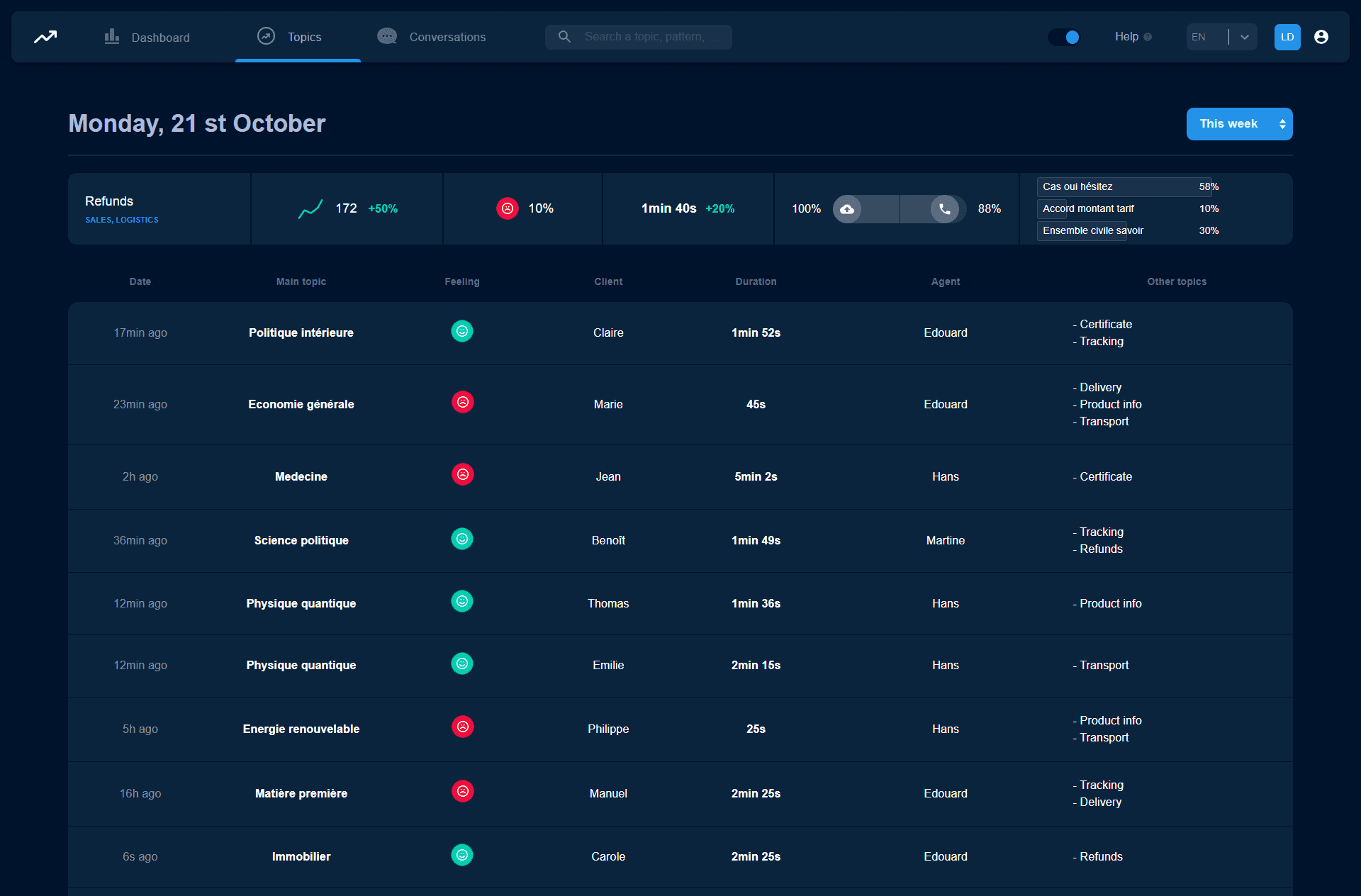Viewport: 1361px width, 896px height.
Task: Select the Topics tab
Action: coord(298,37)
